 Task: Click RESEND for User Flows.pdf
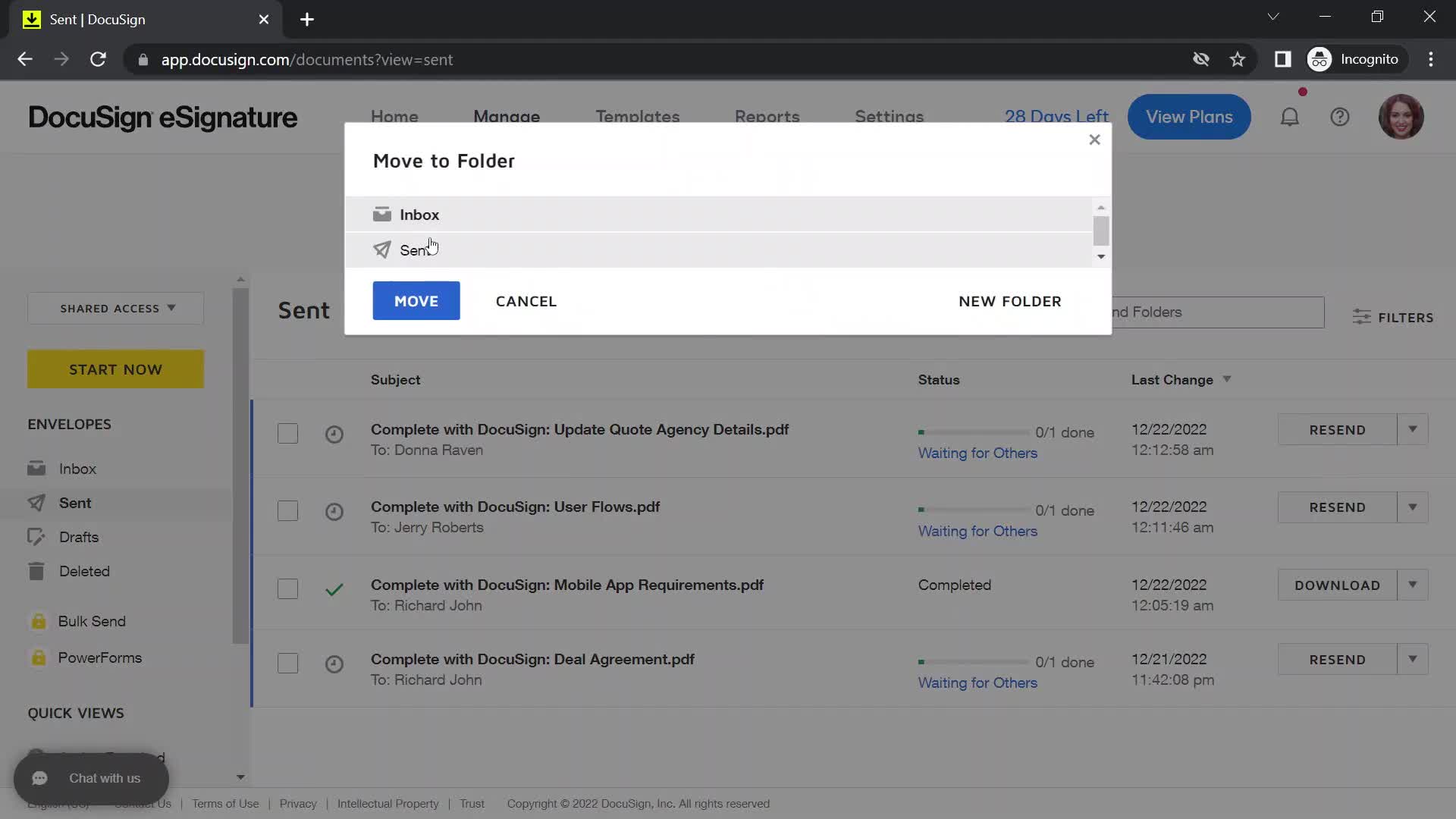(x=1337, y=507)
